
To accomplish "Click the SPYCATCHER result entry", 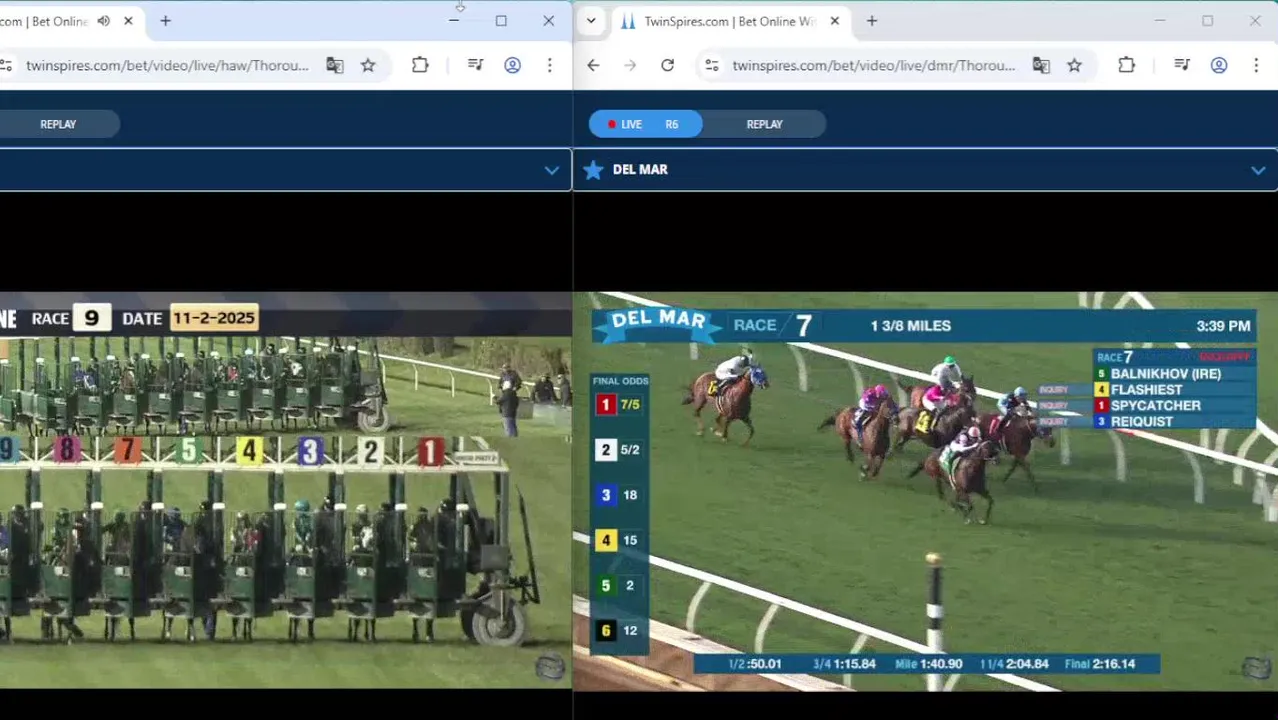I will [x=1155, y=406].
